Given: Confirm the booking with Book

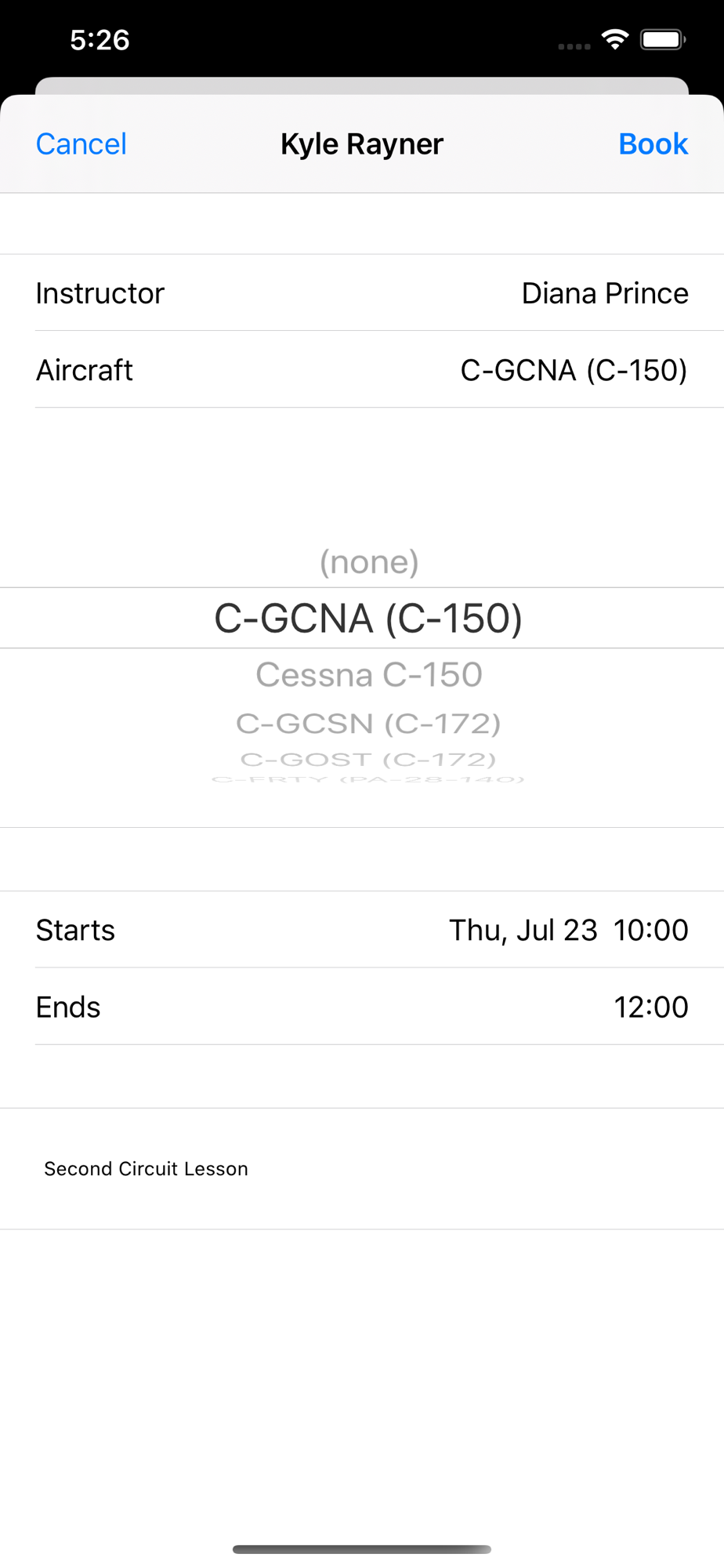Looking at the screenshot, I should coord(653,144).
